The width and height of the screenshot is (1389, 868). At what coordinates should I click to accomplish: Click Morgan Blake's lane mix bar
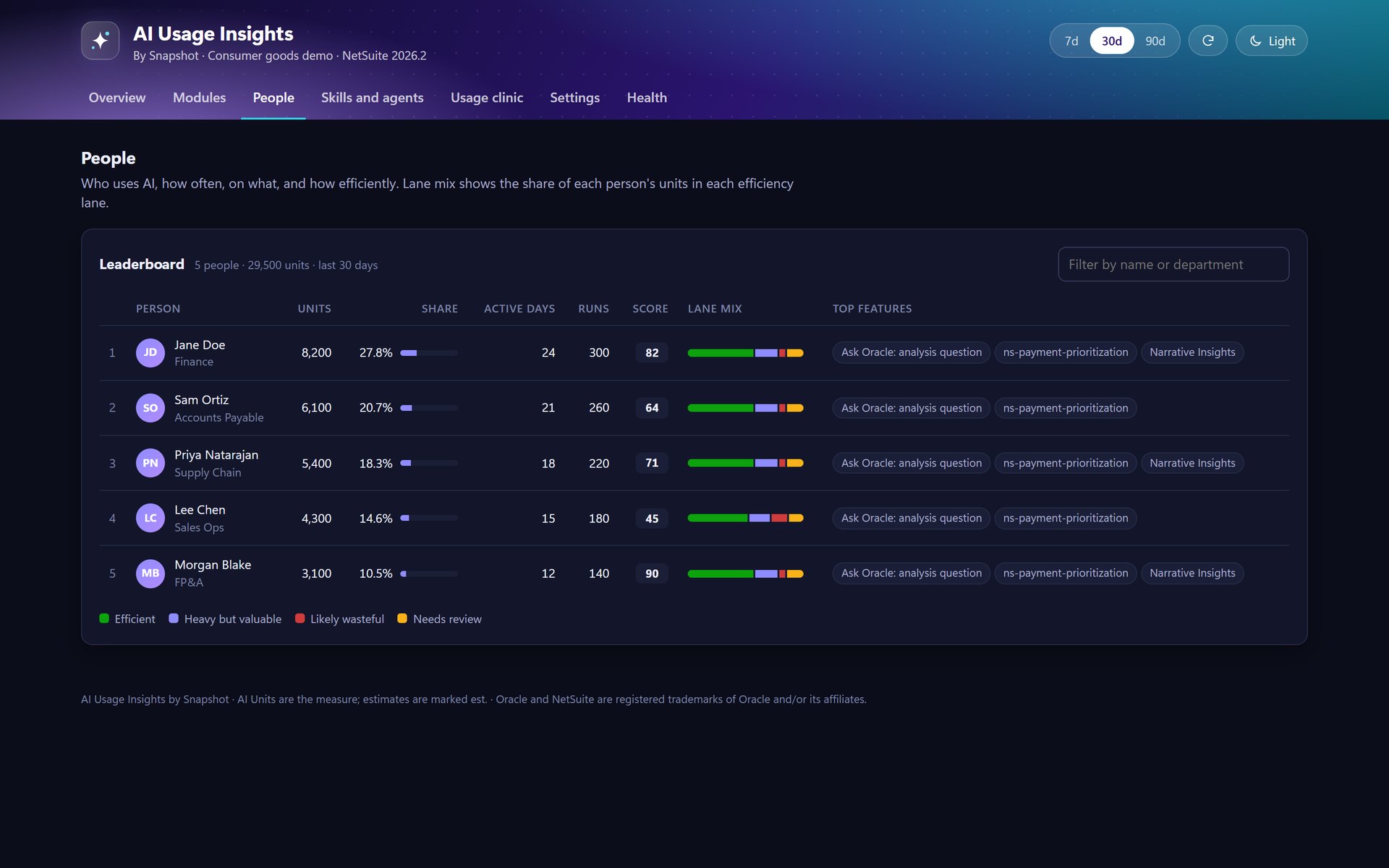745,574
